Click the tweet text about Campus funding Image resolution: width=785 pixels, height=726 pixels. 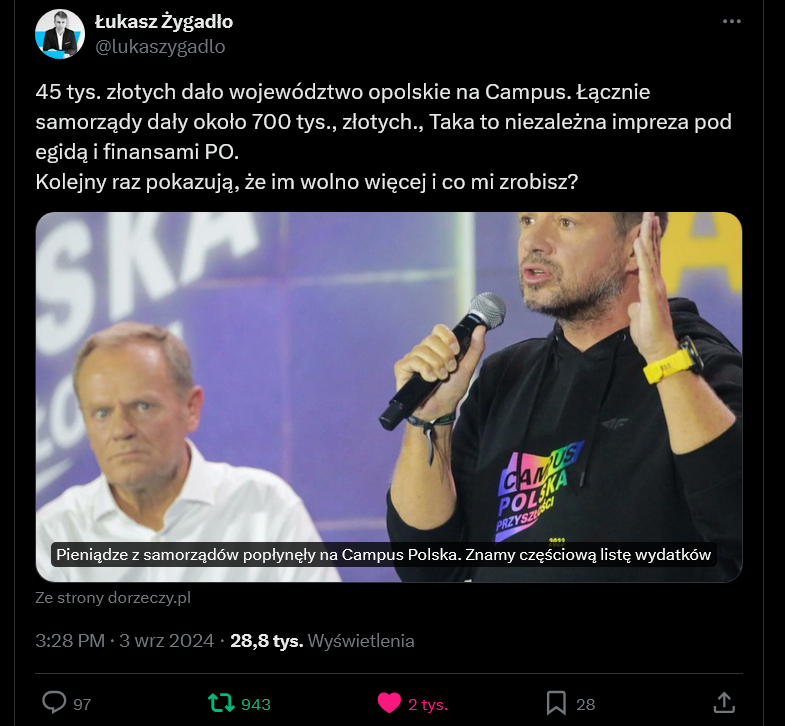point(384,122)
